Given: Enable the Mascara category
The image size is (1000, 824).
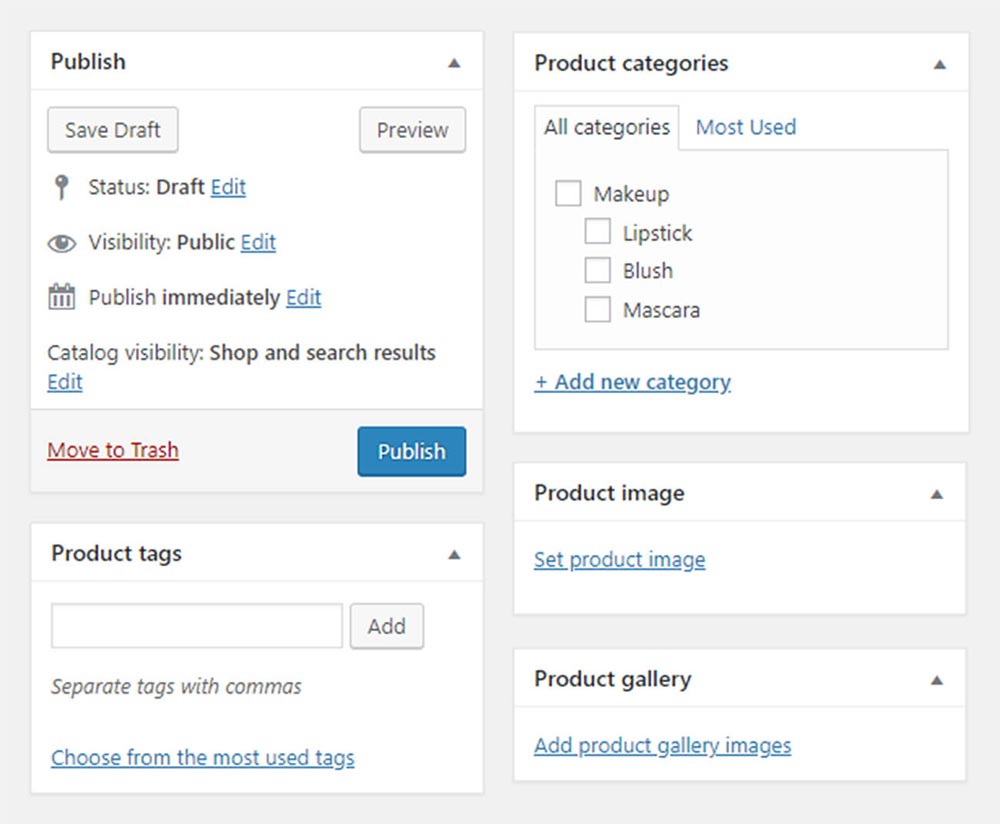Looking at the screenshot, I should pyautogui.click(x=598, y=309).
